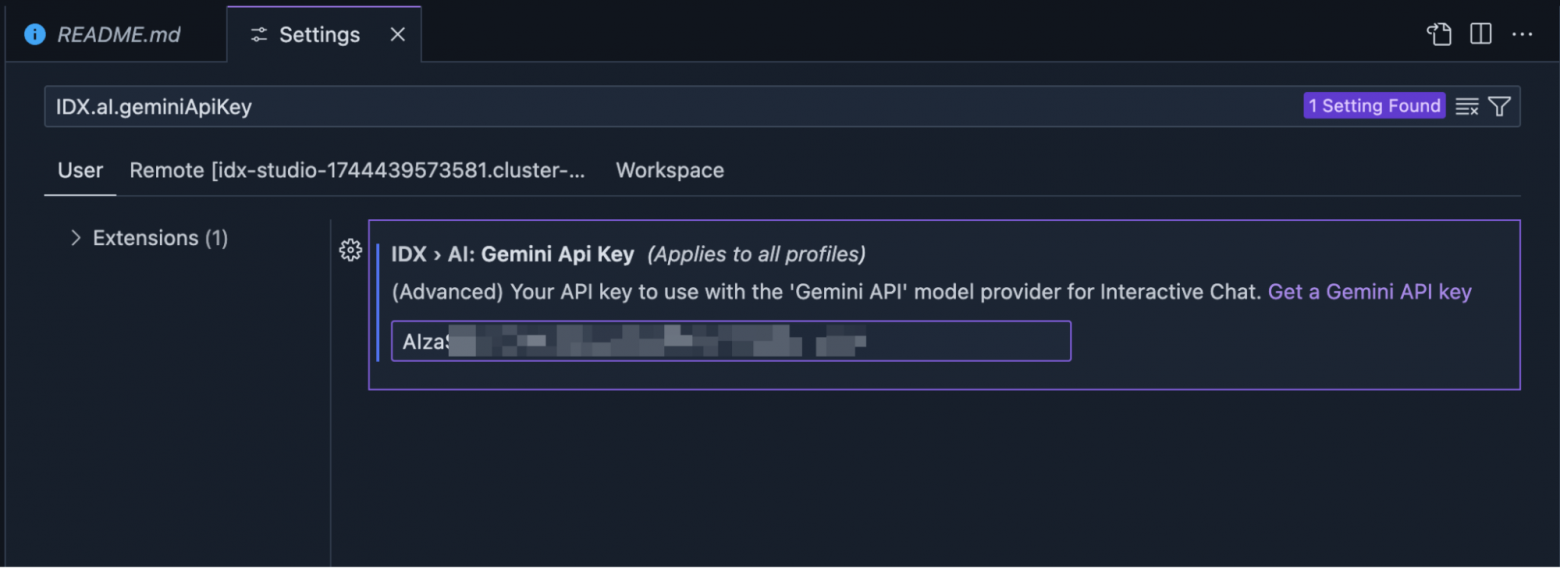Viewport: 1560px width, 568px height.
Task: Click the IDX › AI: Gemini Api Key title
Action: pyautogui.click(x=512, y=254)
